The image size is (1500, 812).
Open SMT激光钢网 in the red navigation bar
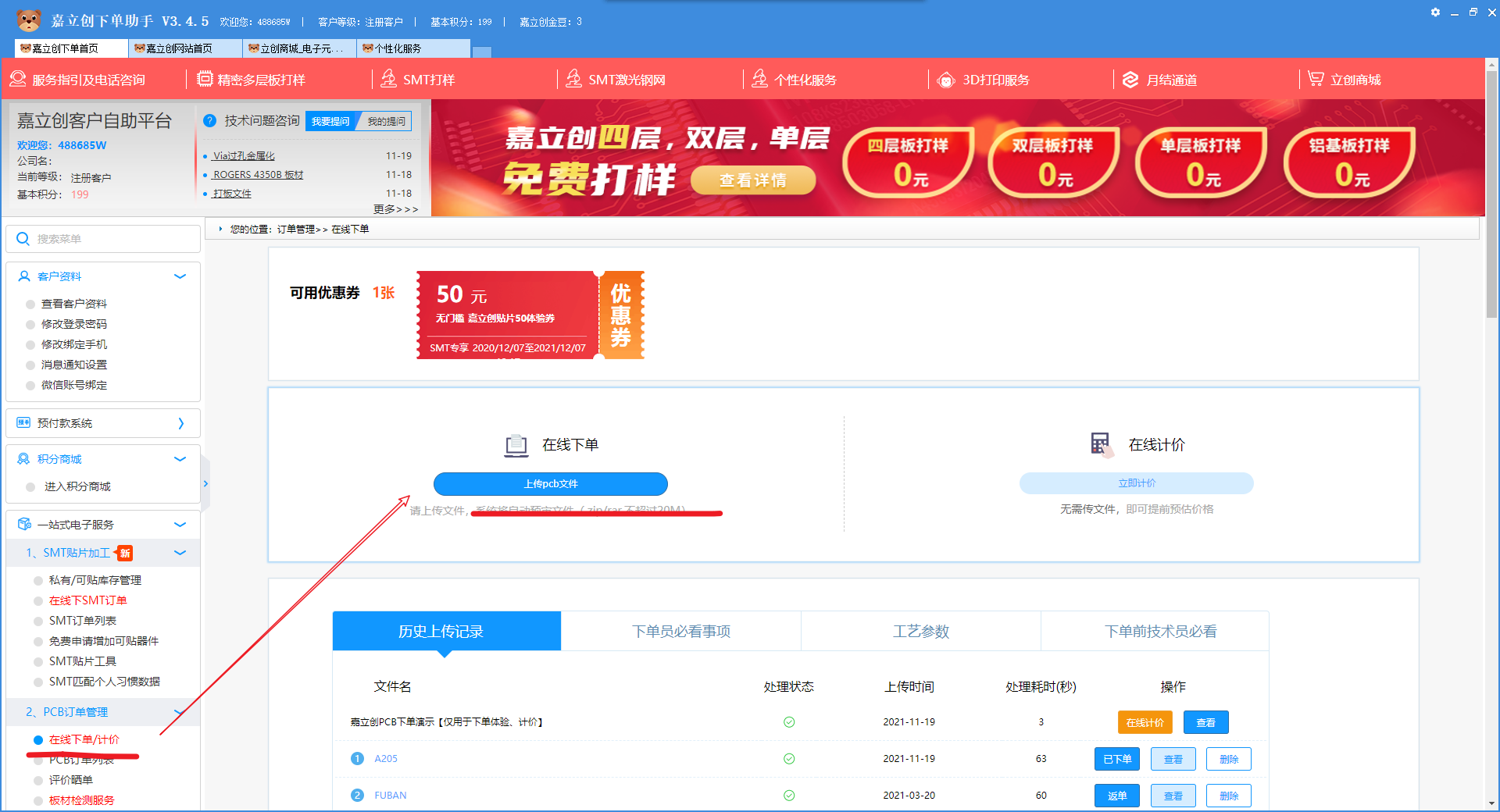[x=616, y=80]
